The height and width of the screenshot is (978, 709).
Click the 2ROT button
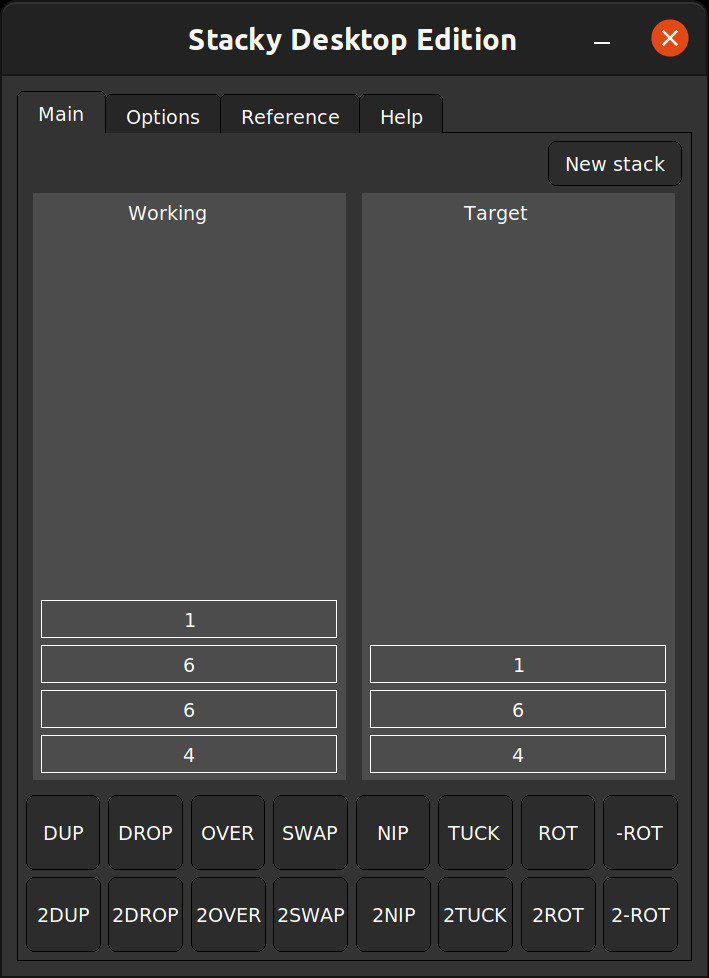click(557, 914)
